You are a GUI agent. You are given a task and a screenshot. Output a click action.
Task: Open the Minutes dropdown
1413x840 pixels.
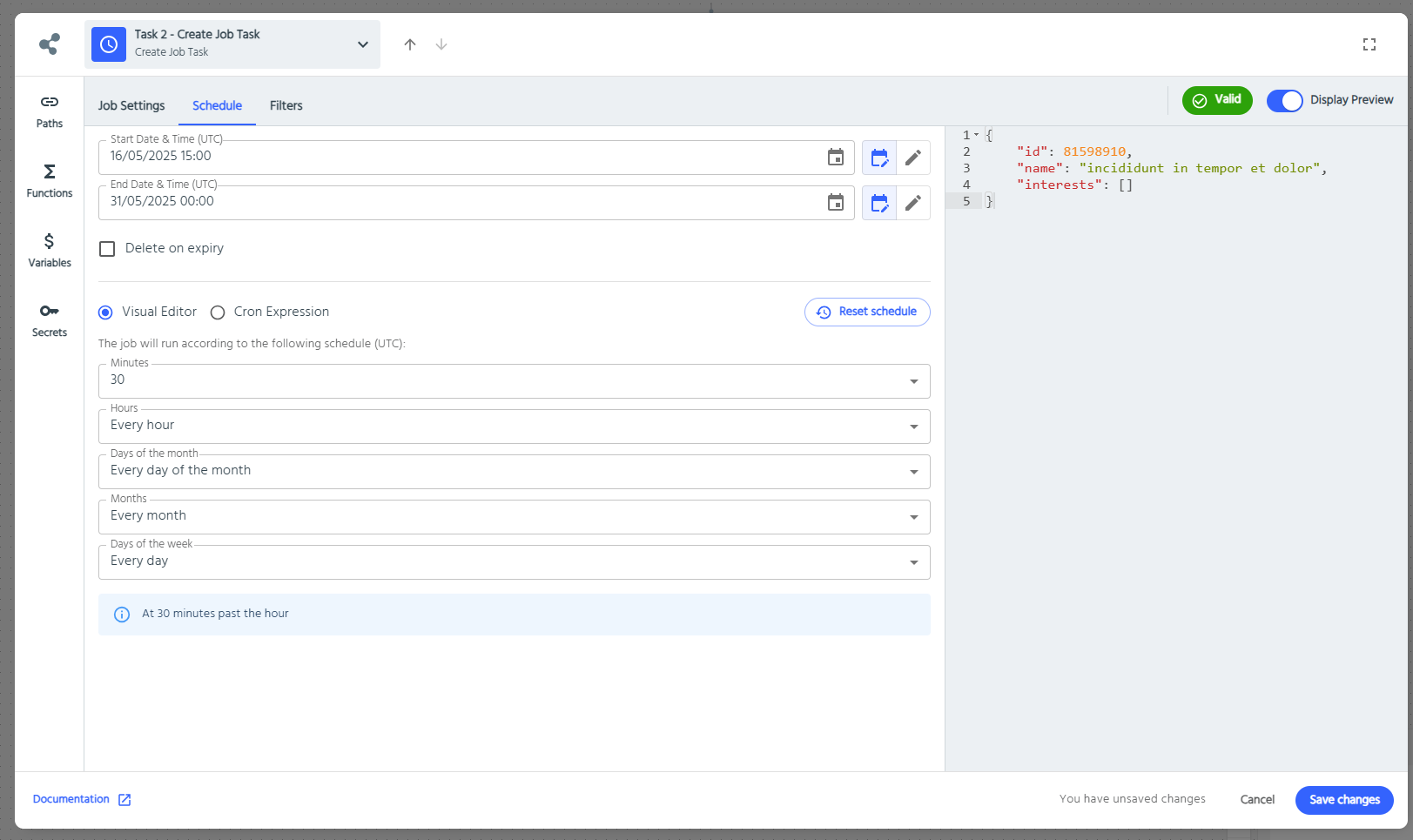tap(515, 381)
